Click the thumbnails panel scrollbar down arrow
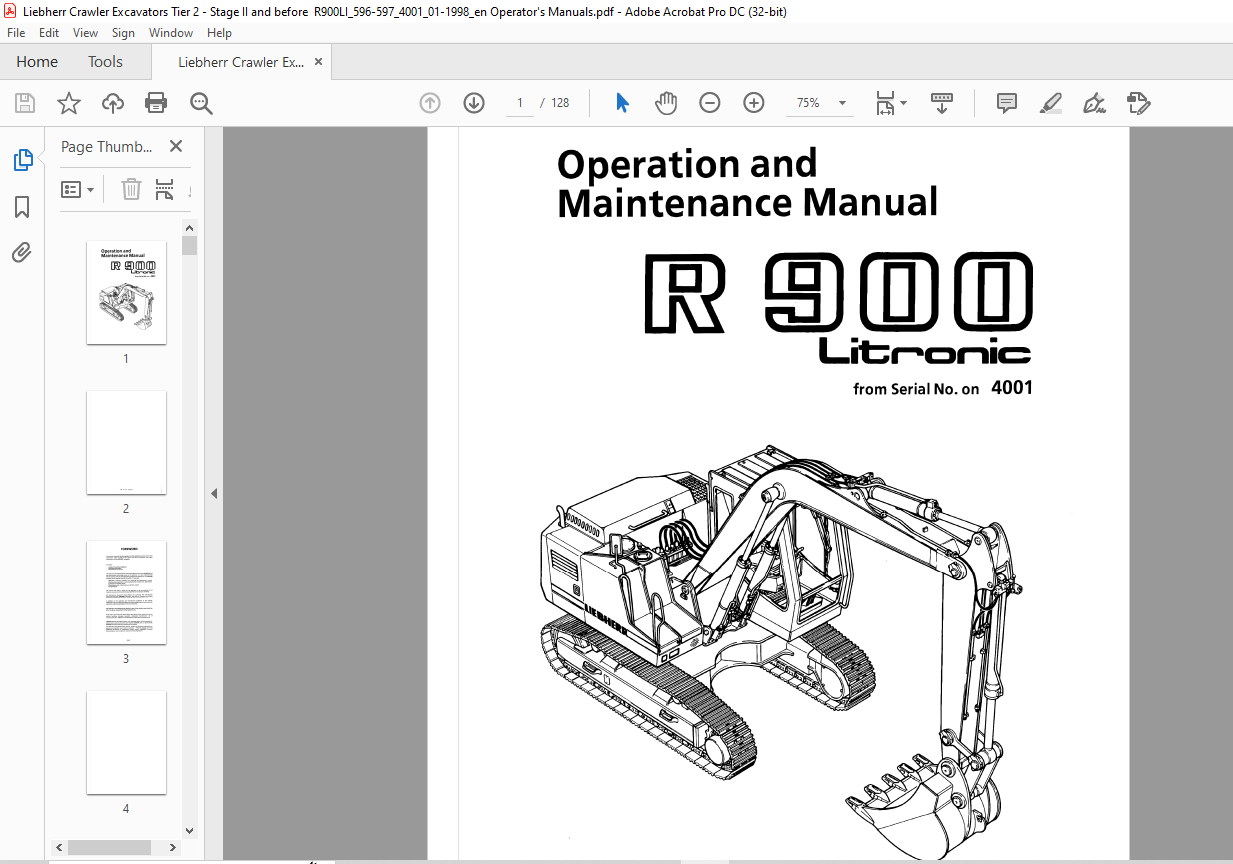This screenshot has width=1233, height=864. 189,830
